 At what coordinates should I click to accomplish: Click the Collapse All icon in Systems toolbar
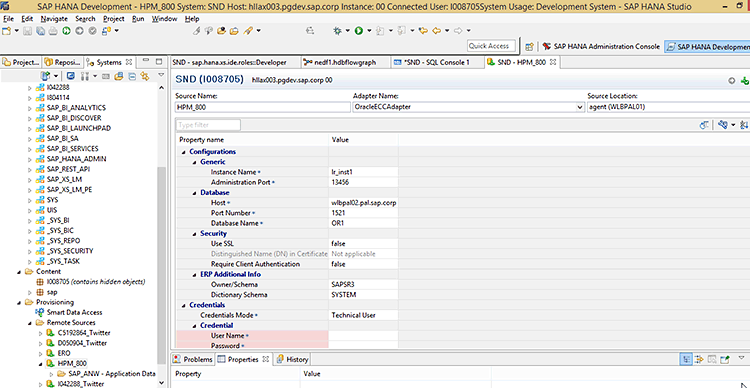(132, 76)
